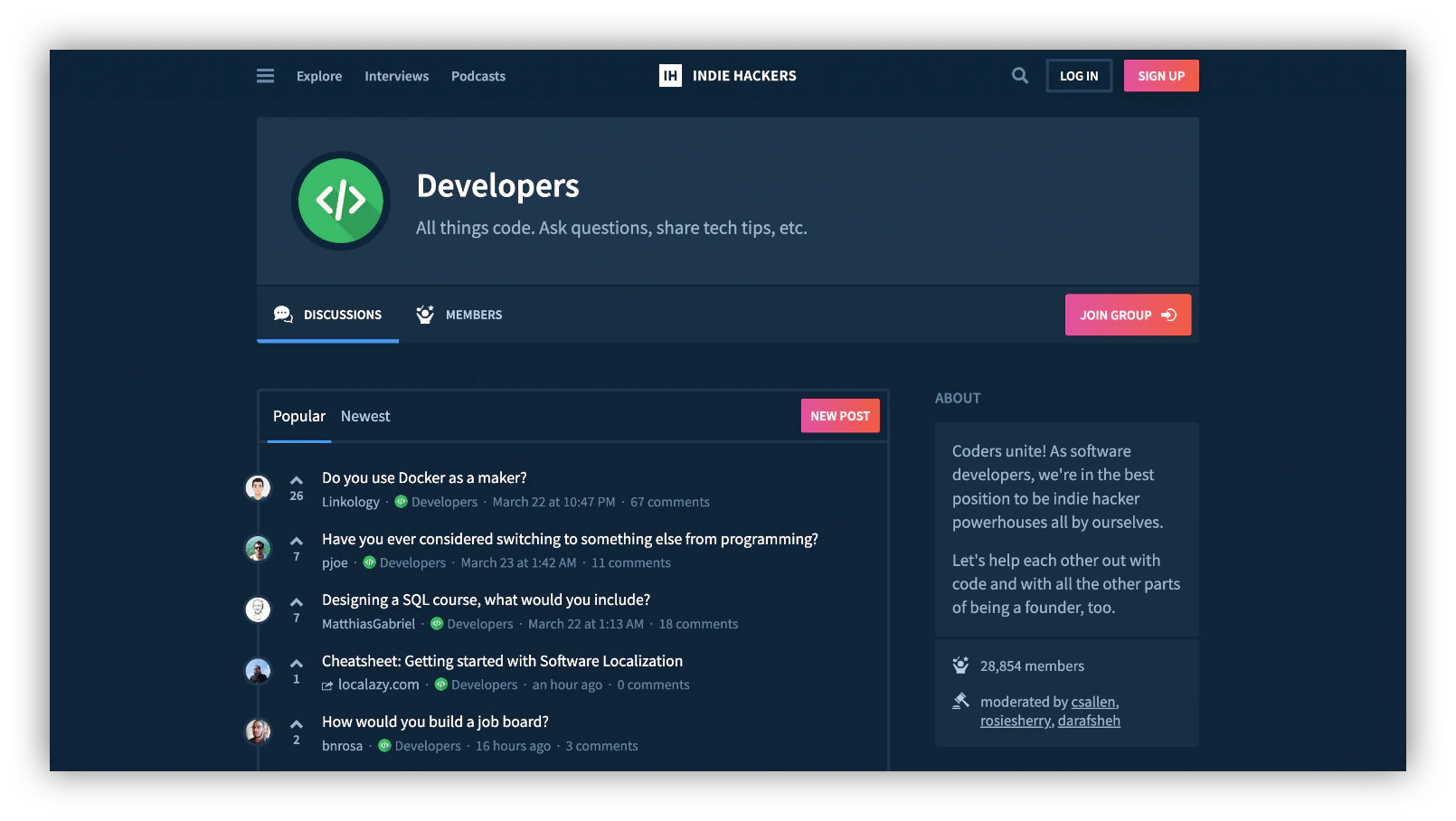The width and height of the screenshot is (1456, 821).
Task: Open 'How would you build a job board?' post
Action: pyautogui.click(x=435, y=722)
